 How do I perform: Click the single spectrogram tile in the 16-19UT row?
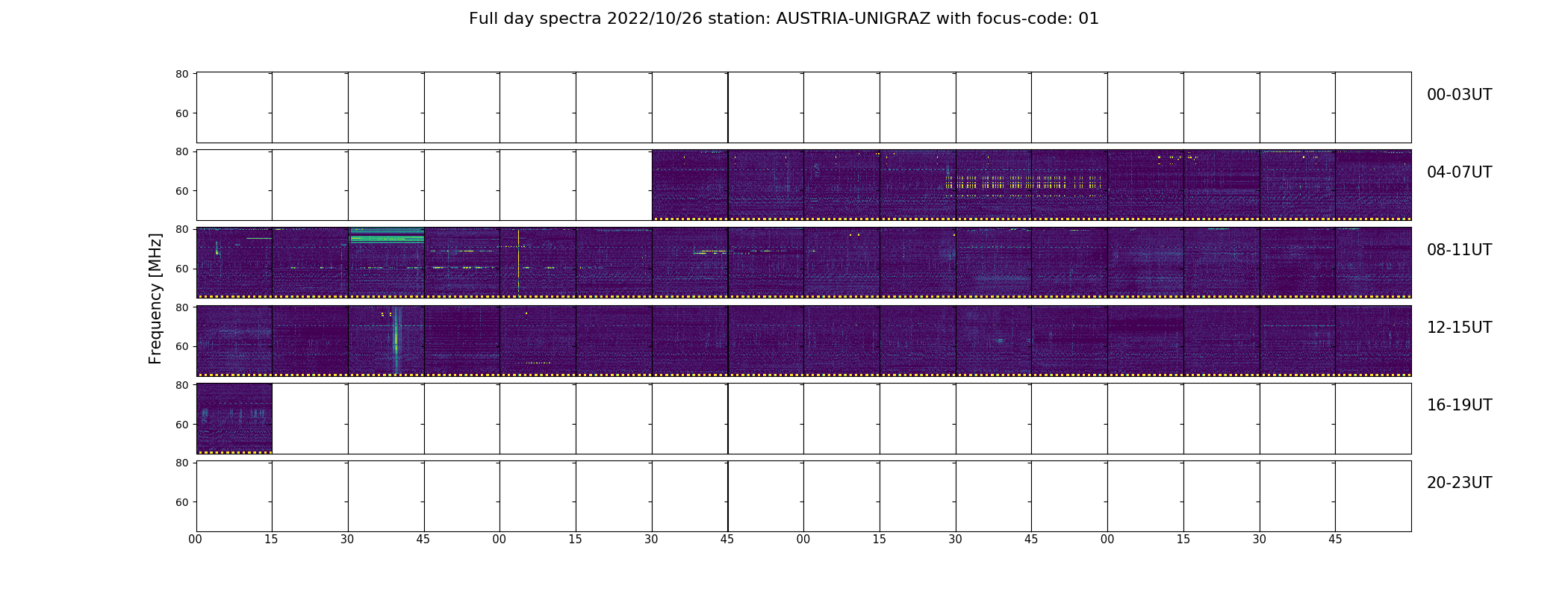(x=234, y=419)
